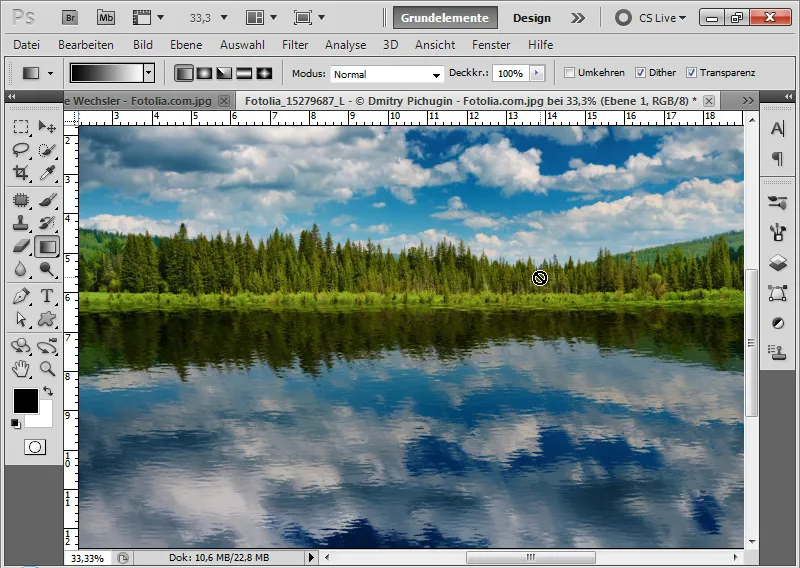Open the Fenster menu

(491, 45)
